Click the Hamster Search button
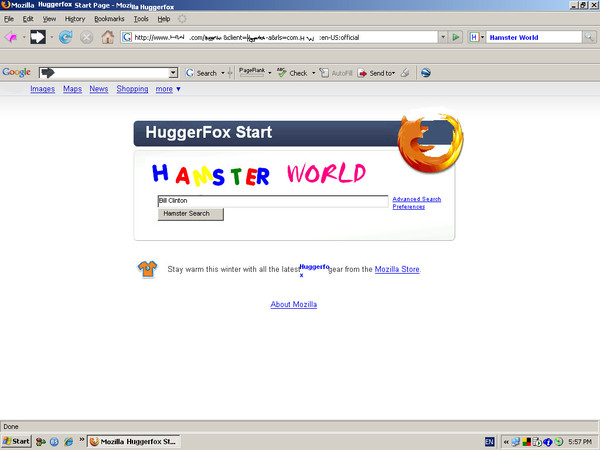 (x=191, y=214)
